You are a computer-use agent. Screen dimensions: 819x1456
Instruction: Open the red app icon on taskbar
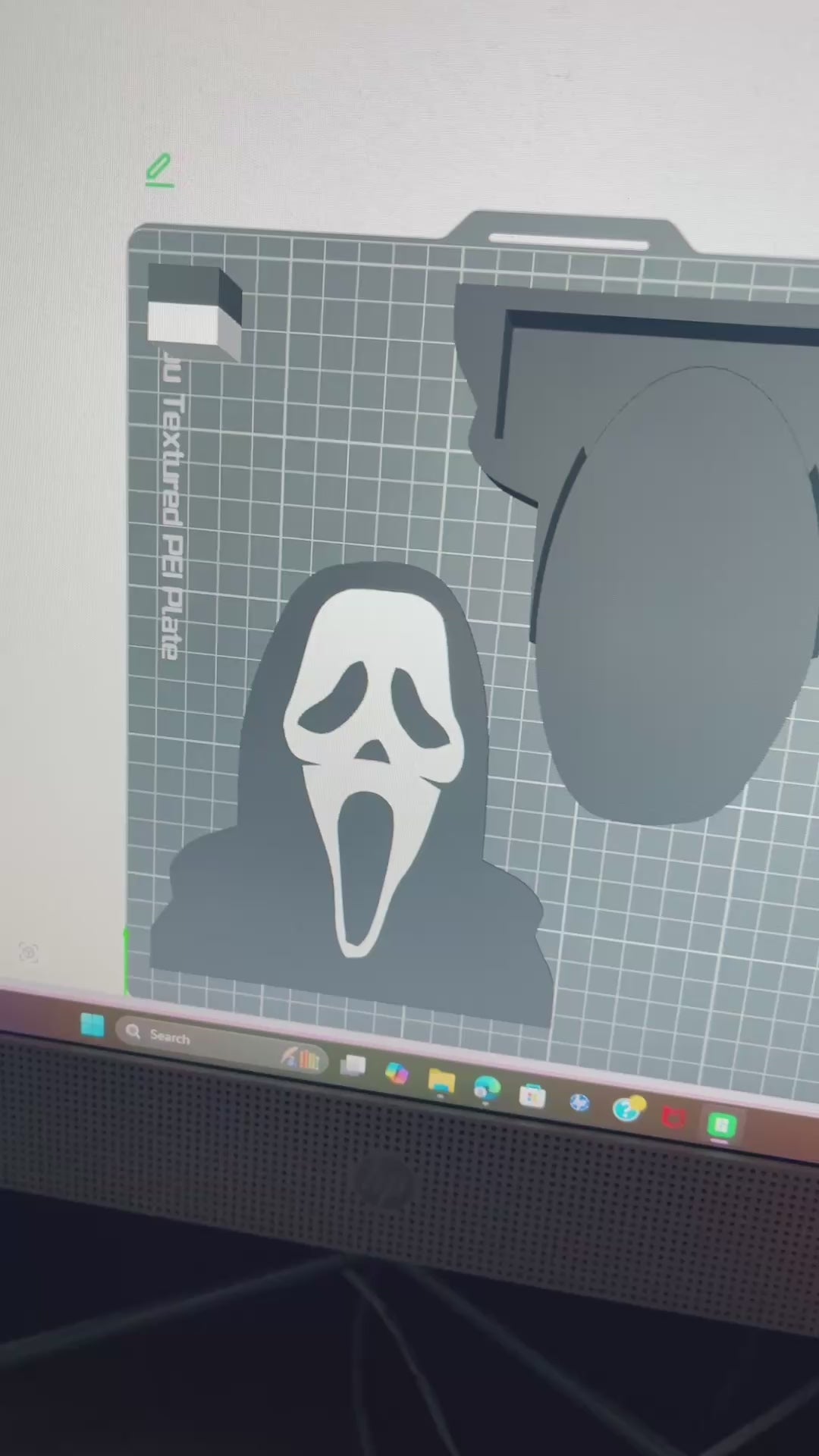click(673, 1117)
